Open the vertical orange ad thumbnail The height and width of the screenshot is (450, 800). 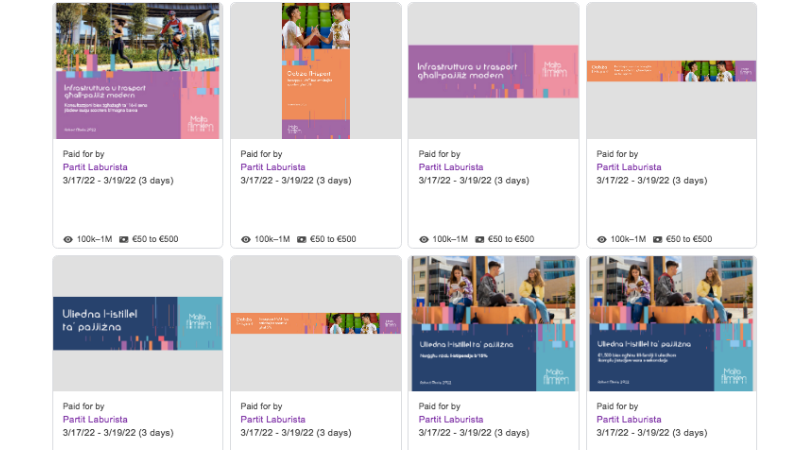[315, 70]
